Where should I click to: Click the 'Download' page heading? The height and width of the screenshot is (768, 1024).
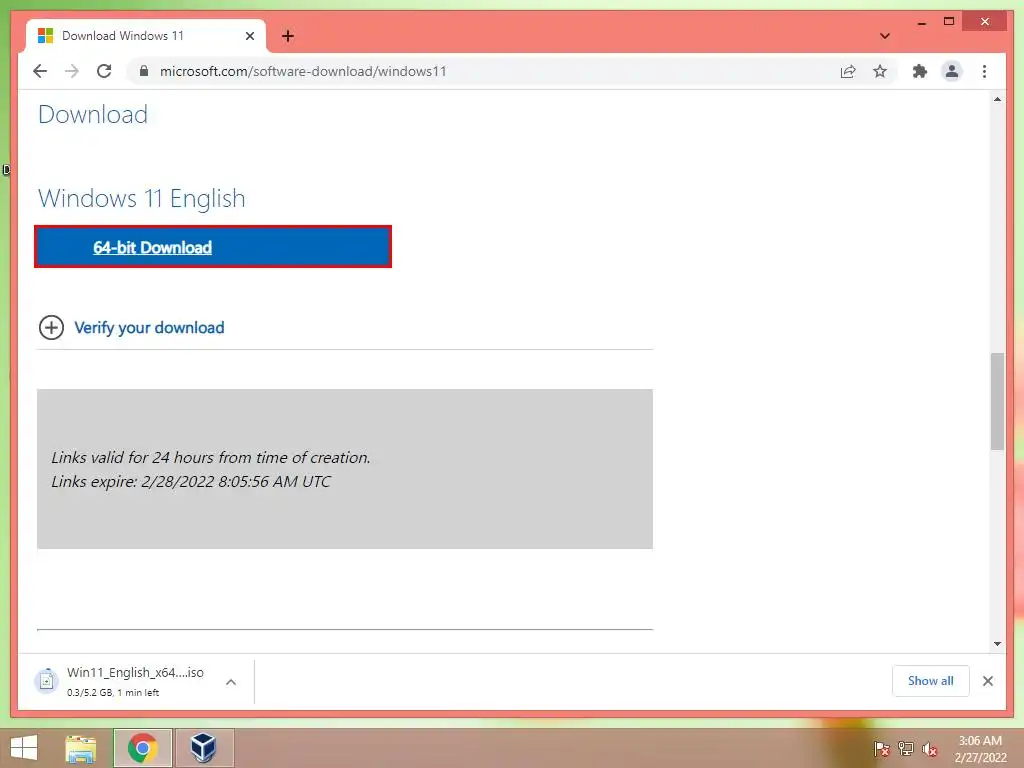(x=93, y=114)
